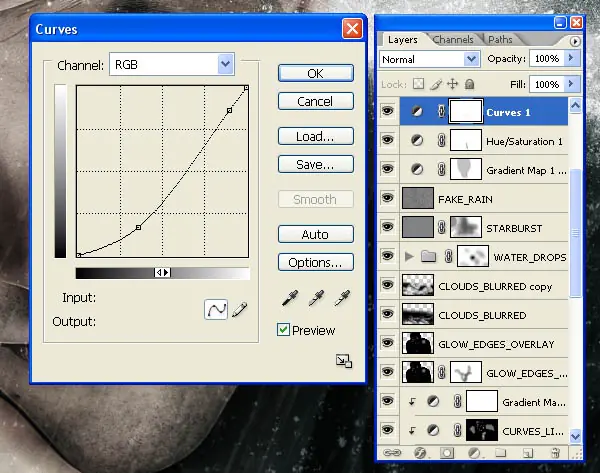
Task: Add a layer mask from the Layers panel footer
Action: point(447,453)
